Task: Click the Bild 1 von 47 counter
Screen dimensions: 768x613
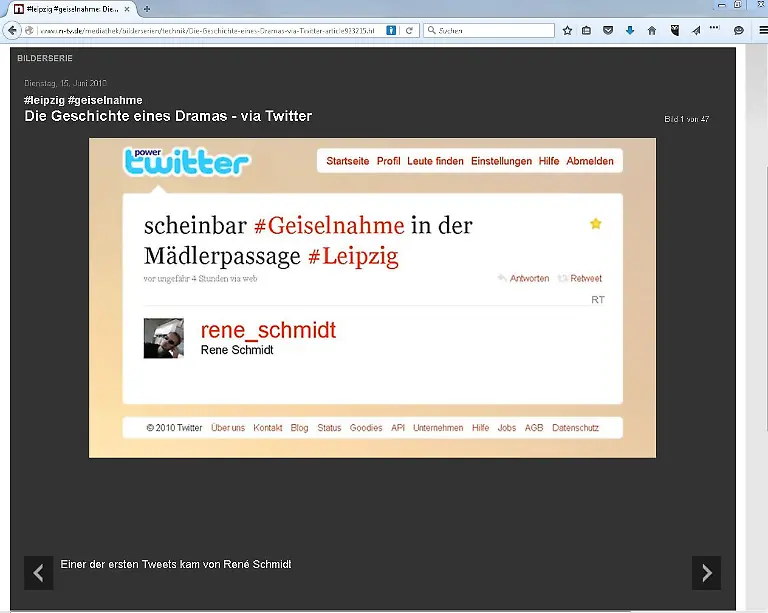Action: pos(686,119)
